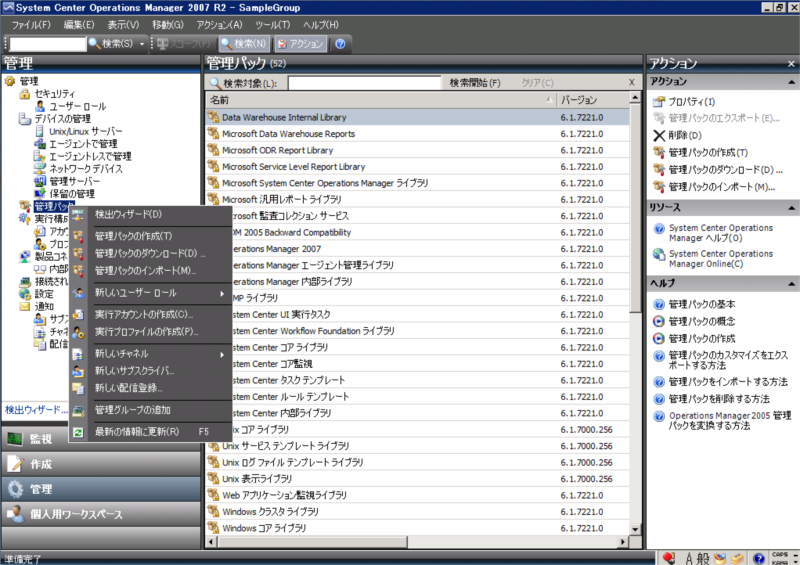This screenshot has width=800, height=565.
Task: Click the help icon in the toolbar
Action: [x=340, y=44]
